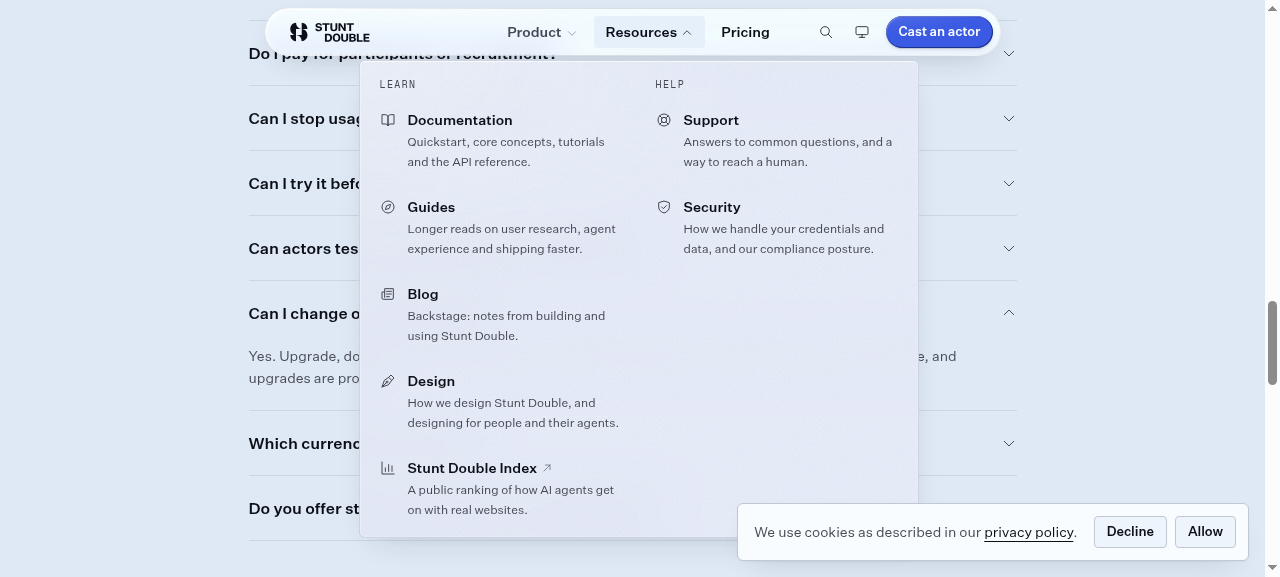Click the page vertical scrollbar thumb

pos(1272,342)
